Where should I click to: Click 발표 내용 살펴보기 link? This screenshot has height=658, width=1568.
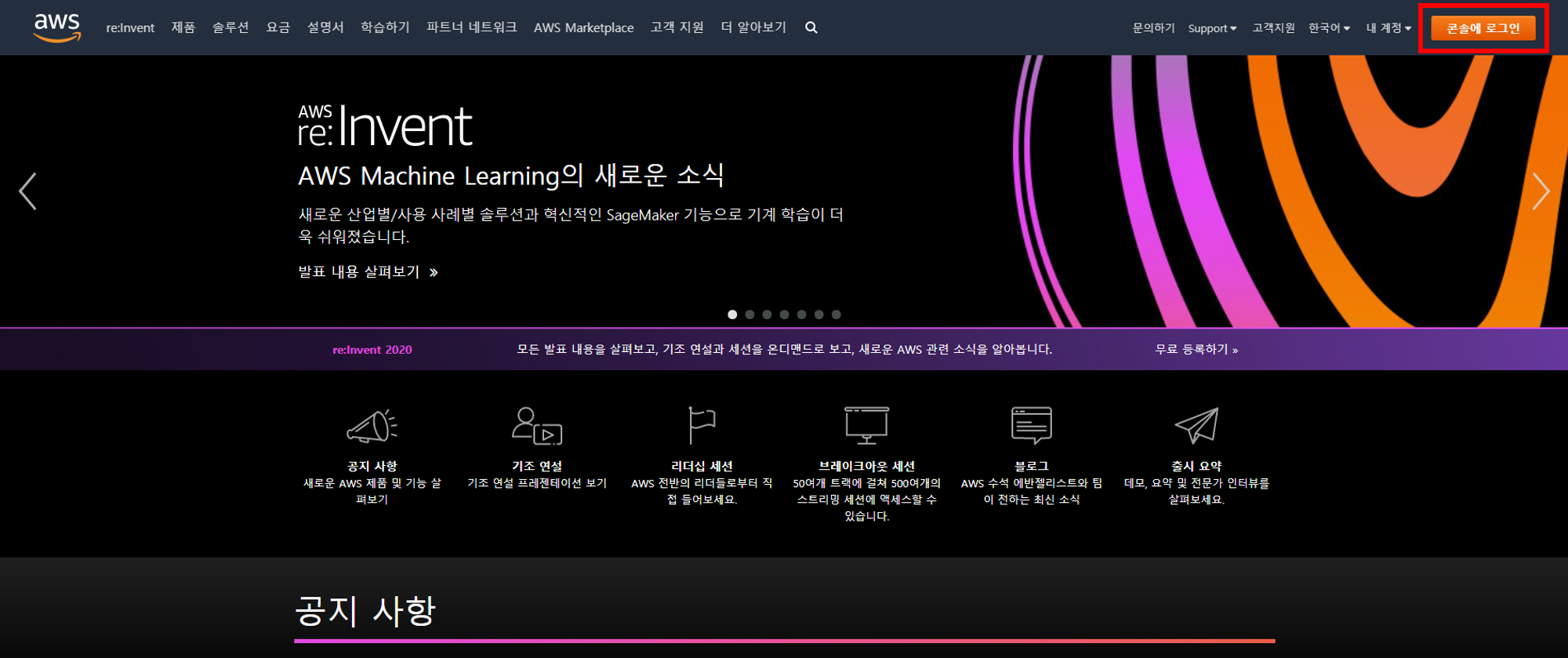pyautogui.click(x=368, y=272)
